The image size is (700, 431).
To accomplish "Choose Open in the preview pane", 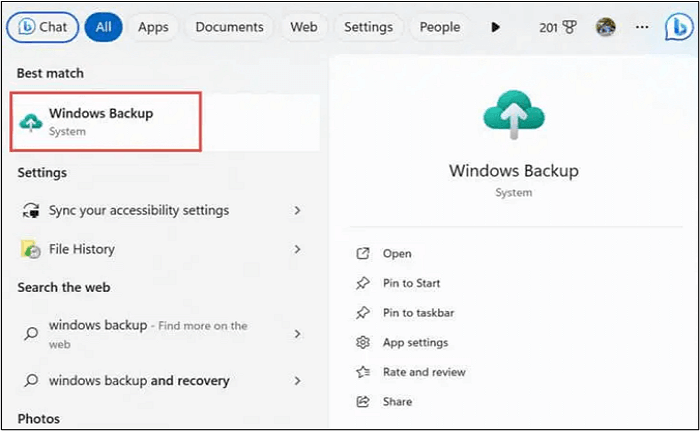I will (x=397, y=254).
